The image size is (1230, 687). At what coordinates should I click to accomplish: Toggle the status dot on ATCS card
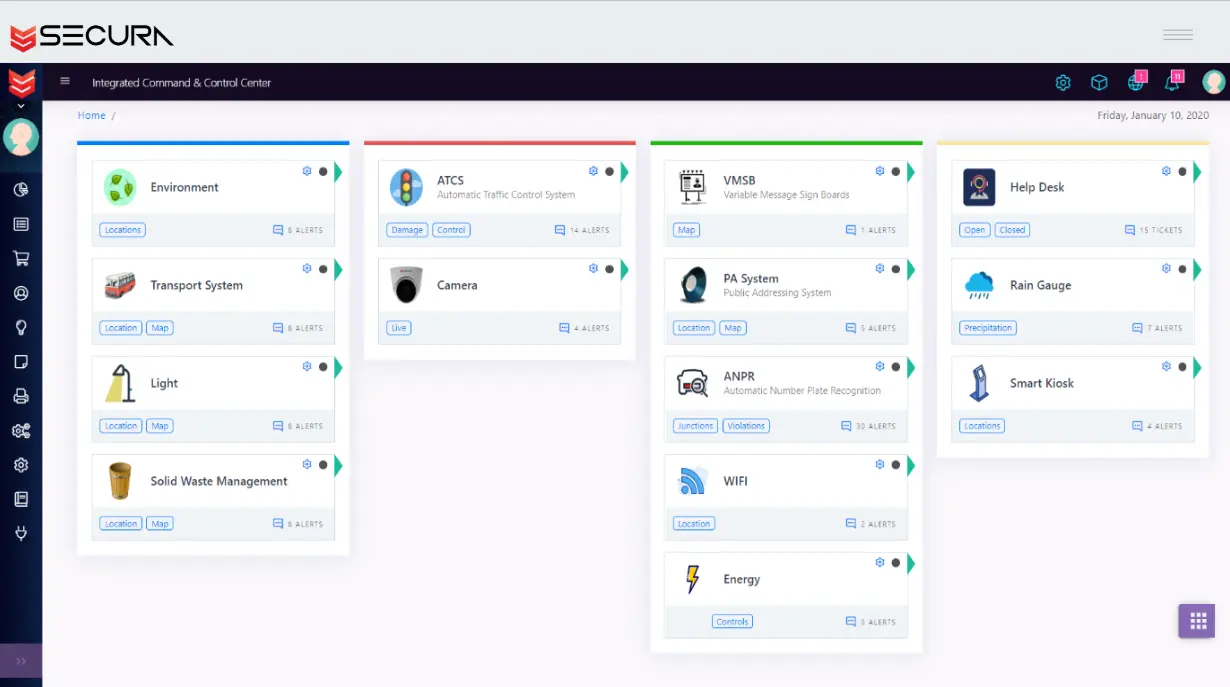(609, 171)
